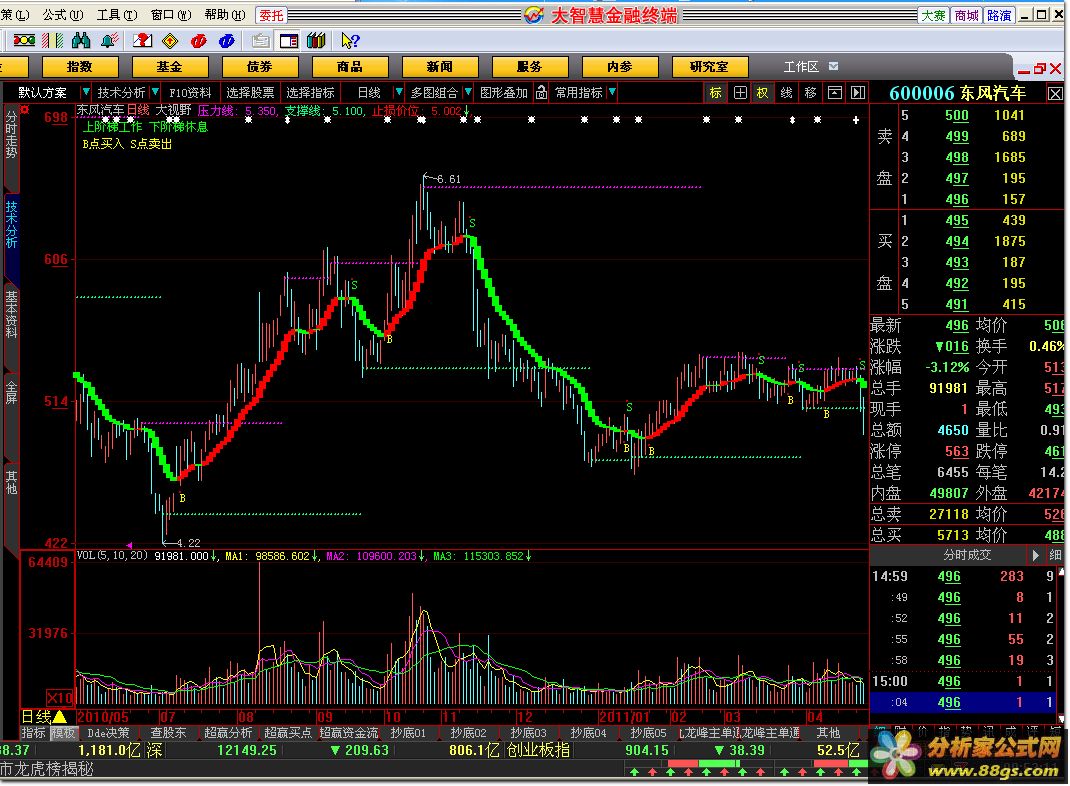Open the 日线 period dropdown arrow
1070x786 pixels.
point(399,91)
